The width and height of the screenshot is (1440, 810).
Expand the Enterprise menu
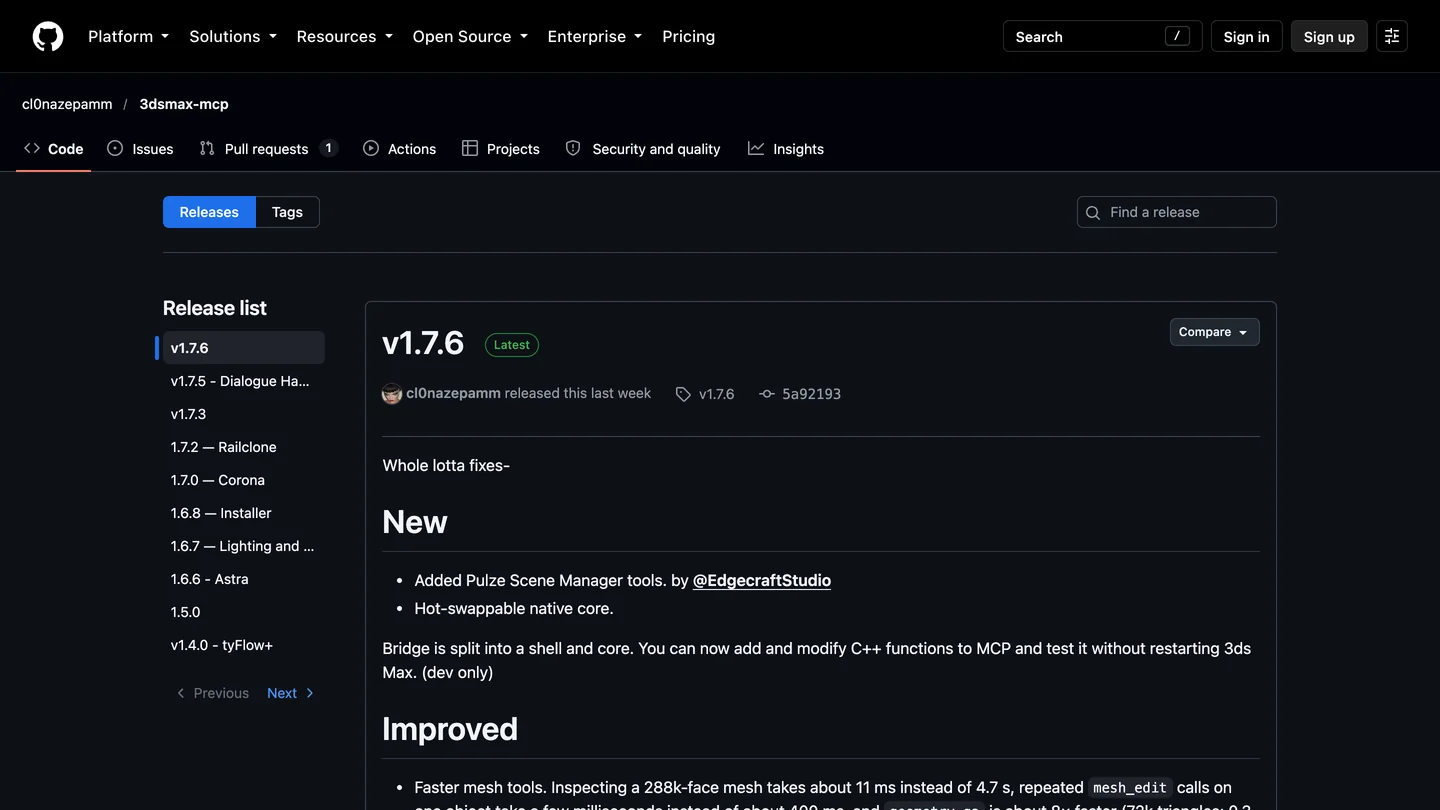coord(595,36)
